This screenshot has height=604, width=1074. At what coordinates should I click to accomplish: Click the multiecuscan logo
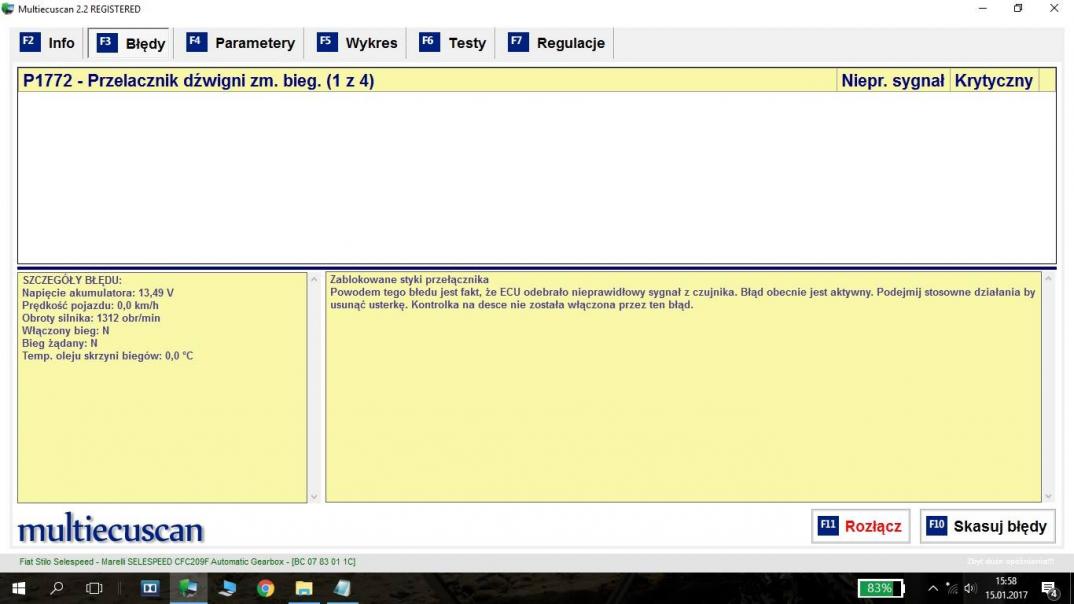(110, 529)
